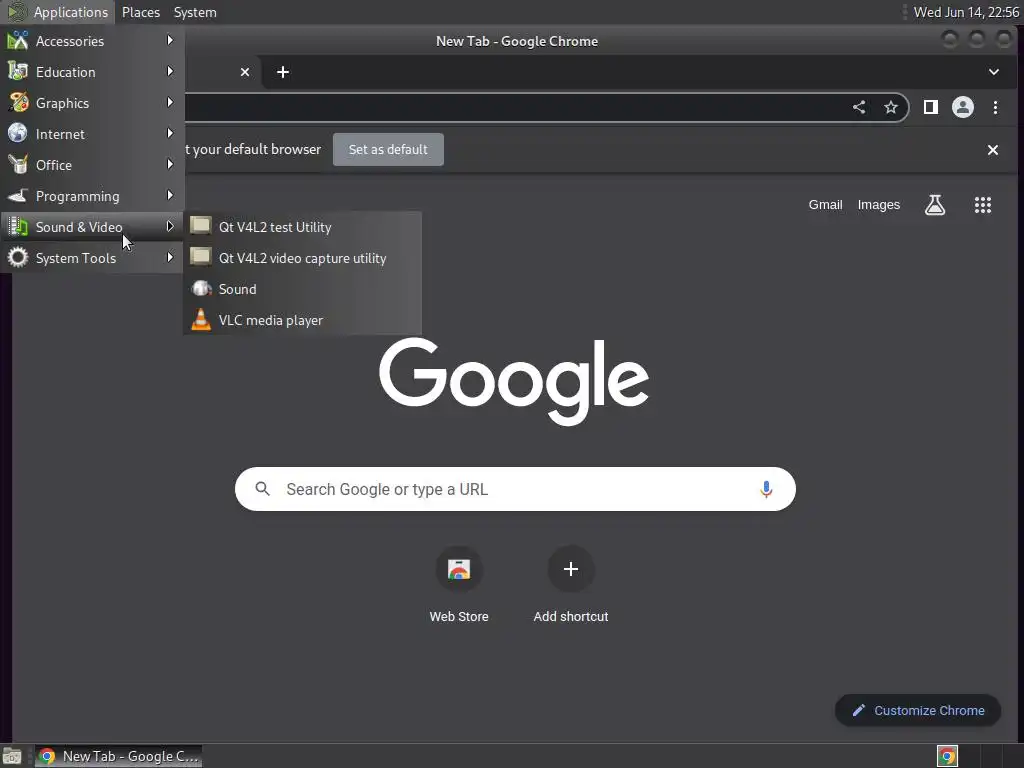
Task: Click the Internet globe icon
Action: pyautogui.click(x=18, y=133)
